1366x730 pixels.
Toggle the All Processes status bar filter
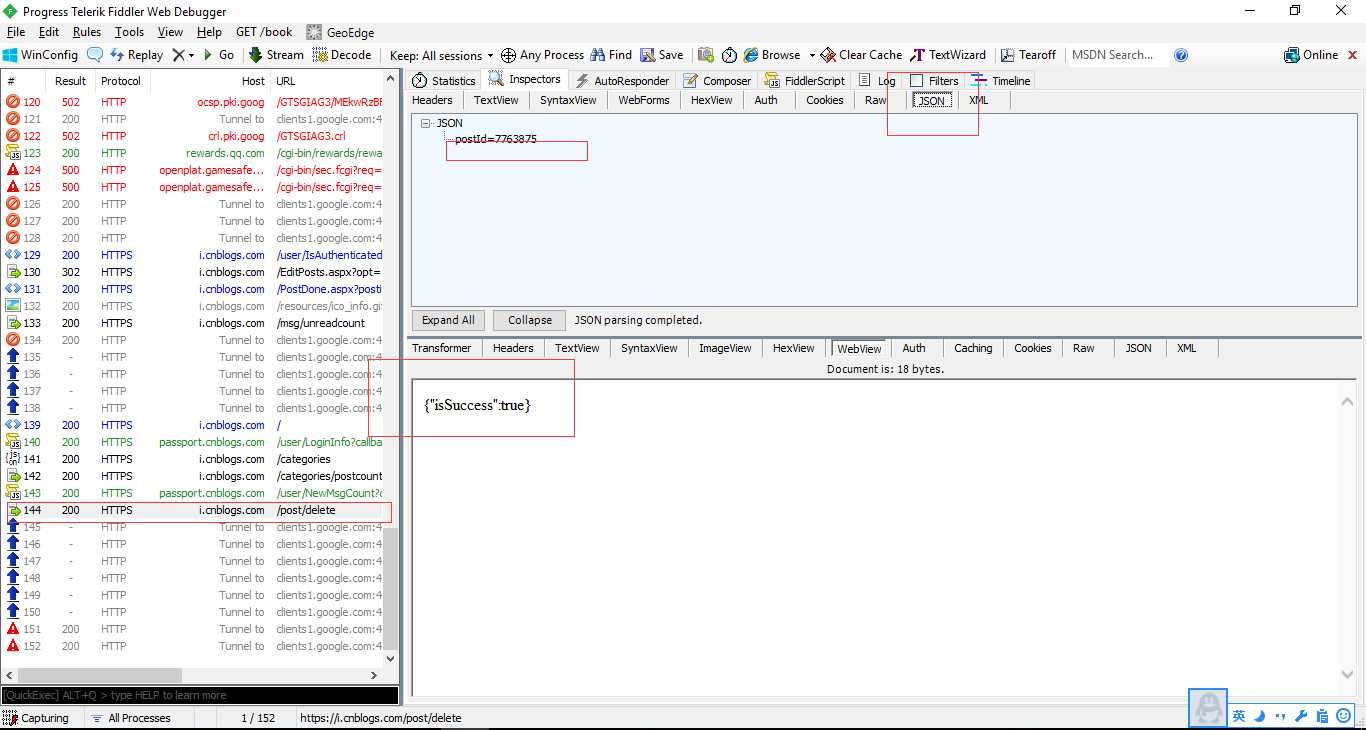tap(131, 718)
